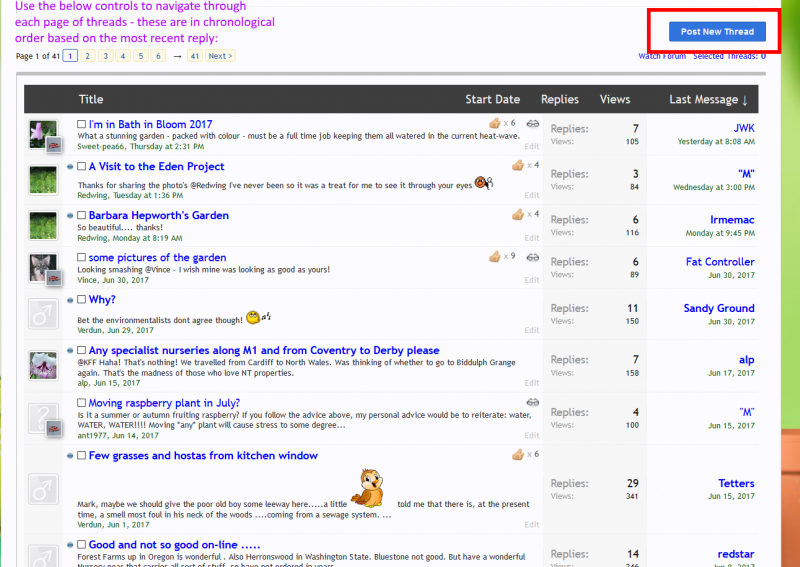Image resolution: width=800 pixels, height=567 pixels.
Task: Go to page 3 of threads
Action: [x=105, y=56]
